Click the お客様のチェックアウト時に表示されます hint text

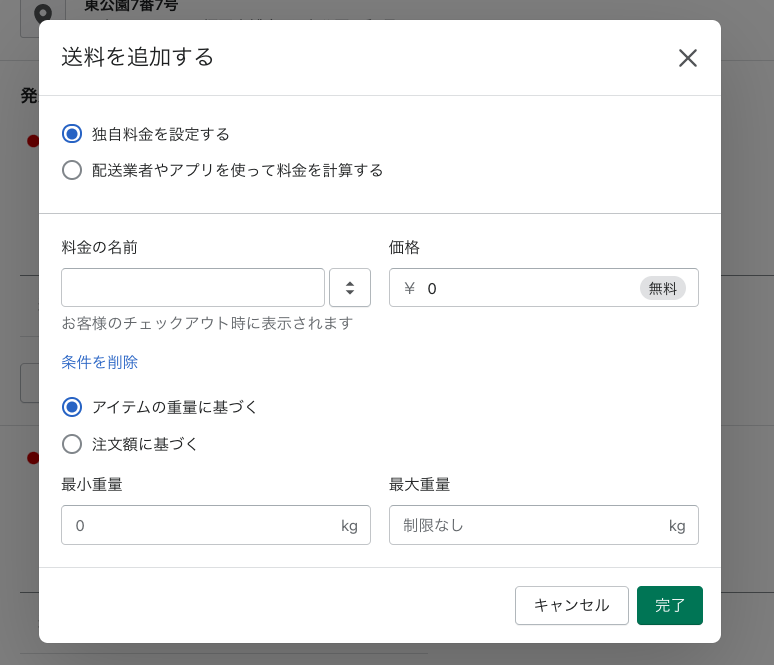(207, 323)
